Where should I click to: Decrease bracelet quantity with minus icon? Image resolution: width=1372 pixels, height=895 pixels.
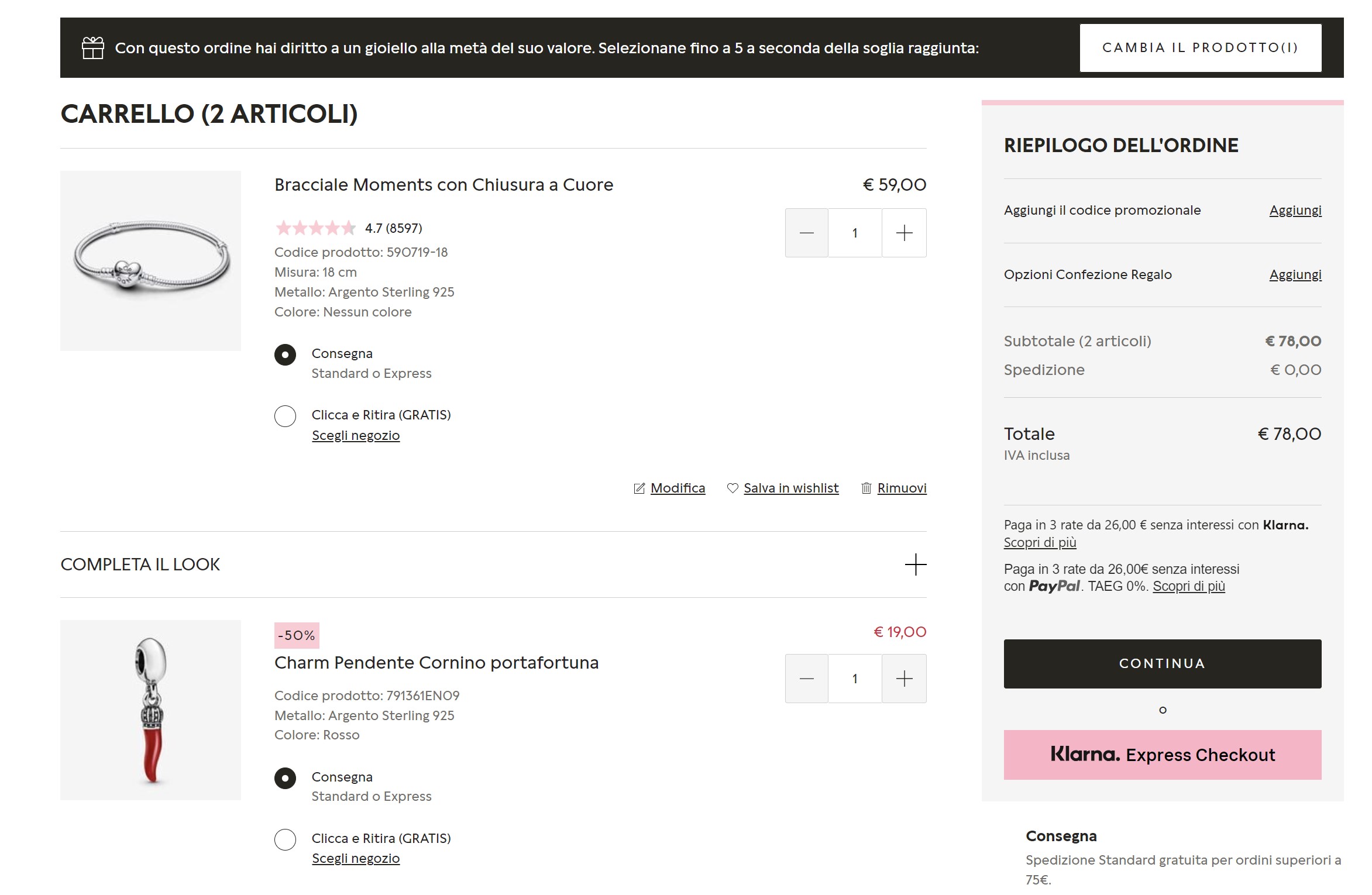tap(806, 233)
